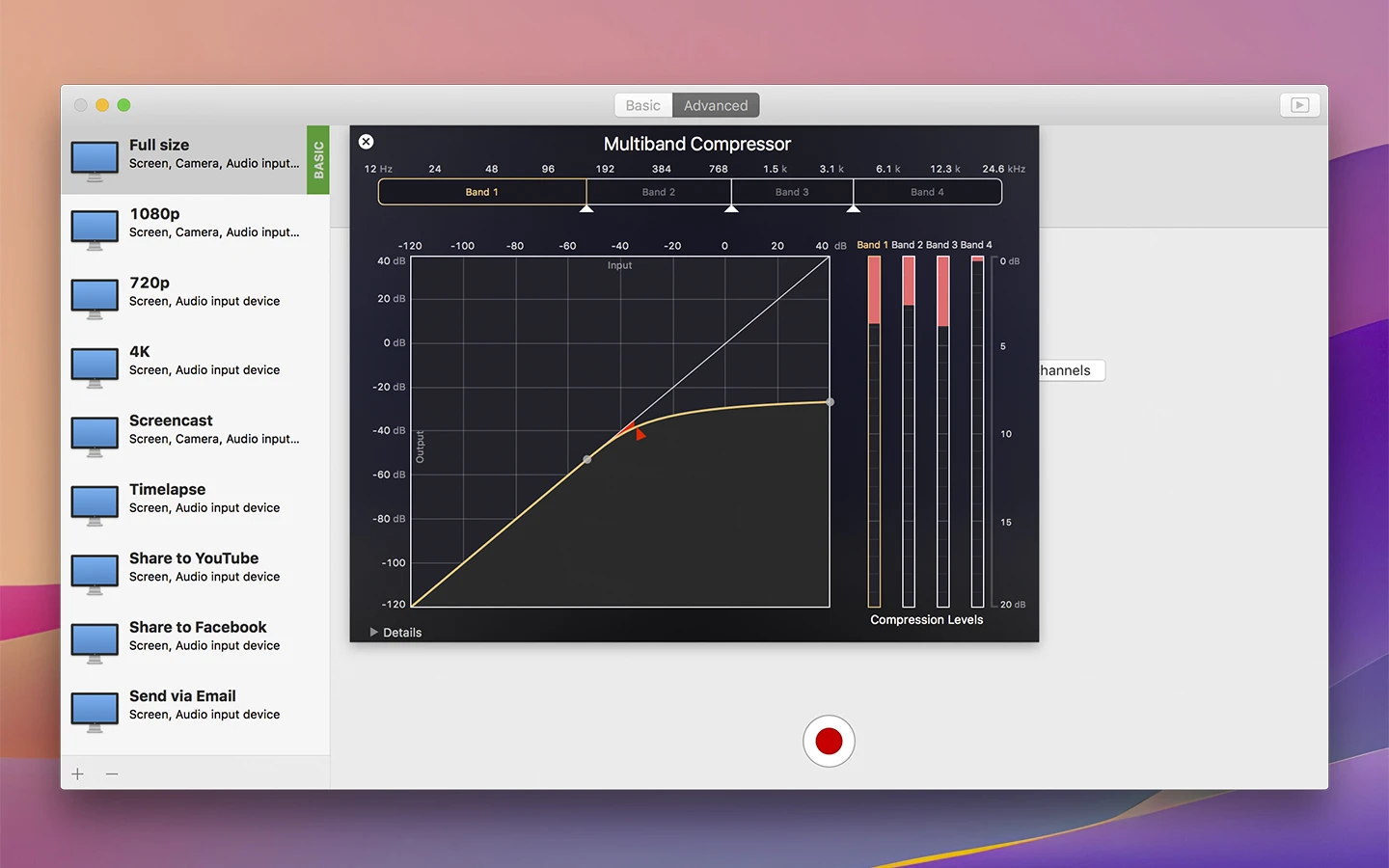Click the crossover handle between Band 1 and 2
This screenshot has width=1389, height=868.
coord(586,207)
